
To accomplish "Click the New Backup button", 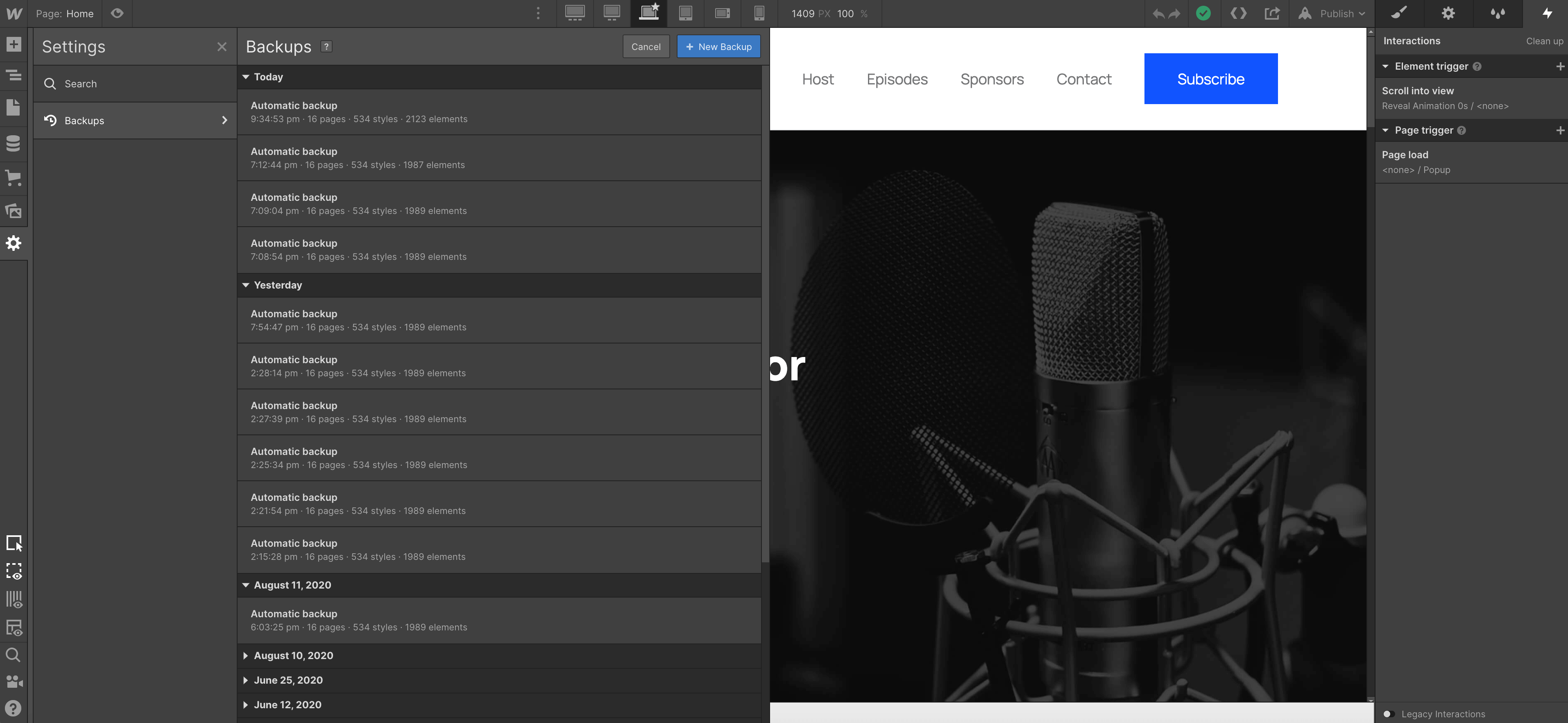I will point(718,46).
